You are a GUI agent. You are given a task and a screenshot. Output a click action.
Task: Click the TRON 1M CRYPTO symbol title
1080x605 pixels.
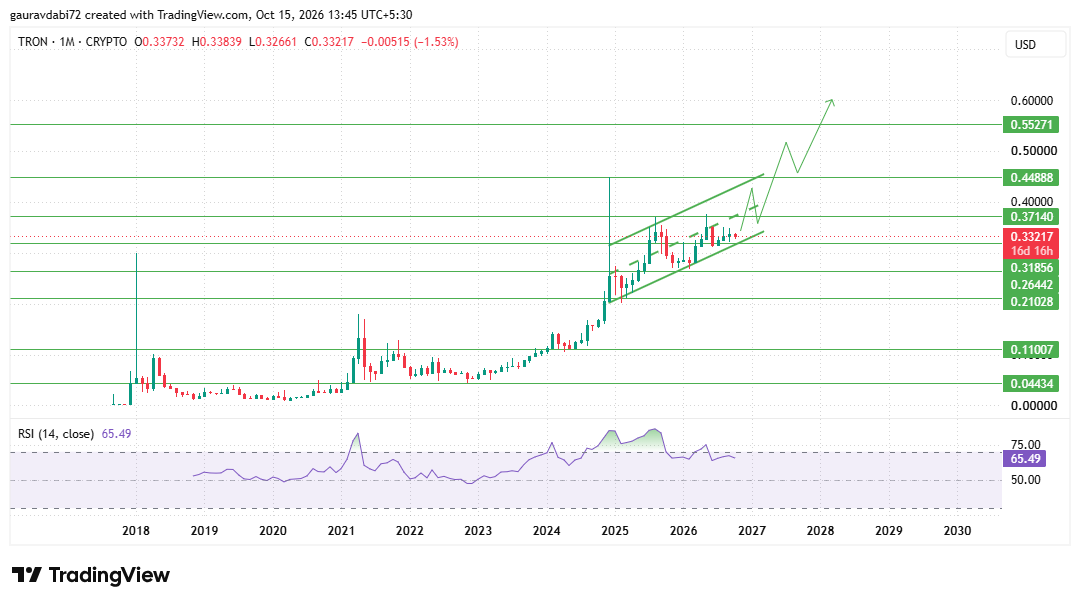(72, 42)
